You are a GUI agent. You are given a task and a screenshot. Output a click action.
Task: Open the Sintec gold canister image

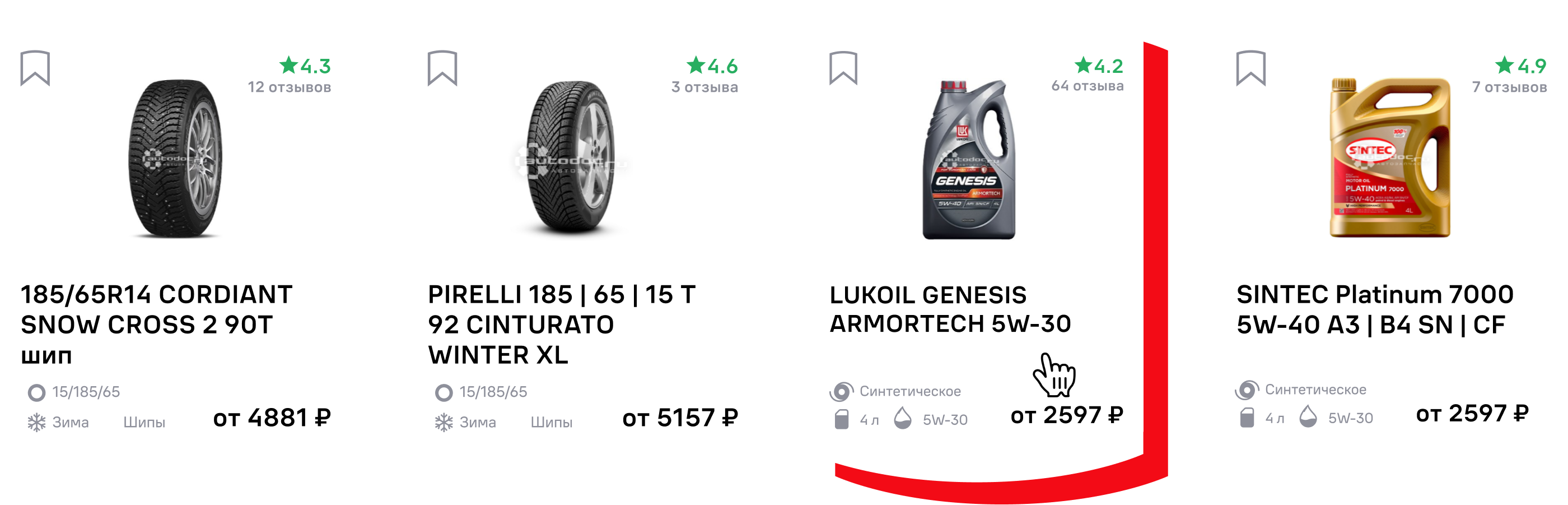pos(1390,157)
